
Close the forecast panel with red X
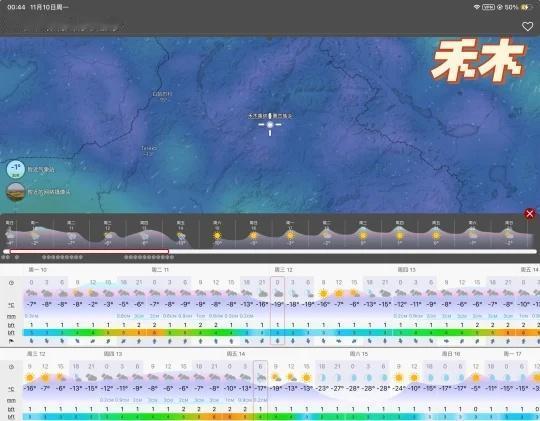530,214
